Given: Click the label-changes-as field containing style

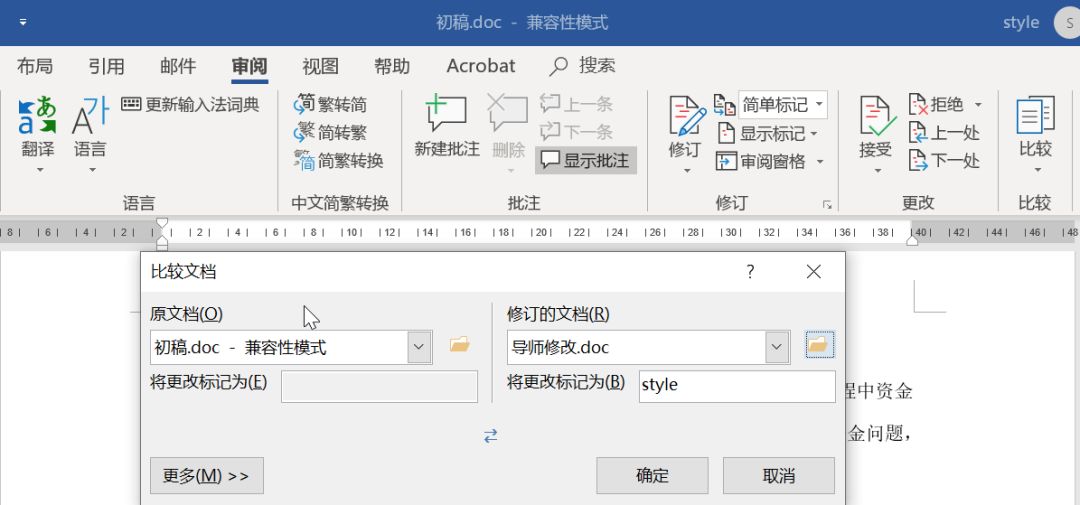Looking at the screenshot, I should [x=736, y=386].
